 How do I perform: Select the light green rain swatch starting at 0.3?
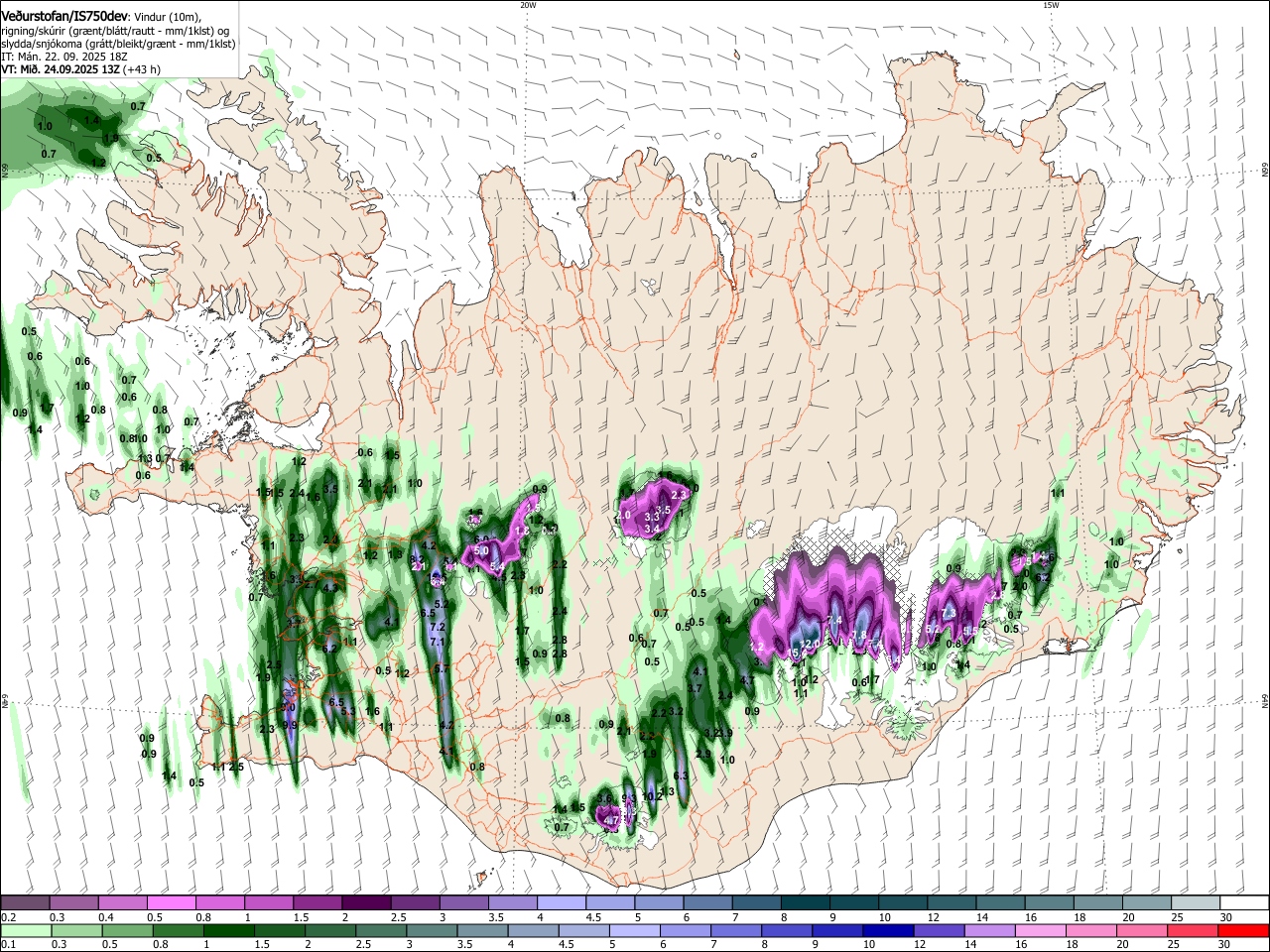tap(75, 930)
